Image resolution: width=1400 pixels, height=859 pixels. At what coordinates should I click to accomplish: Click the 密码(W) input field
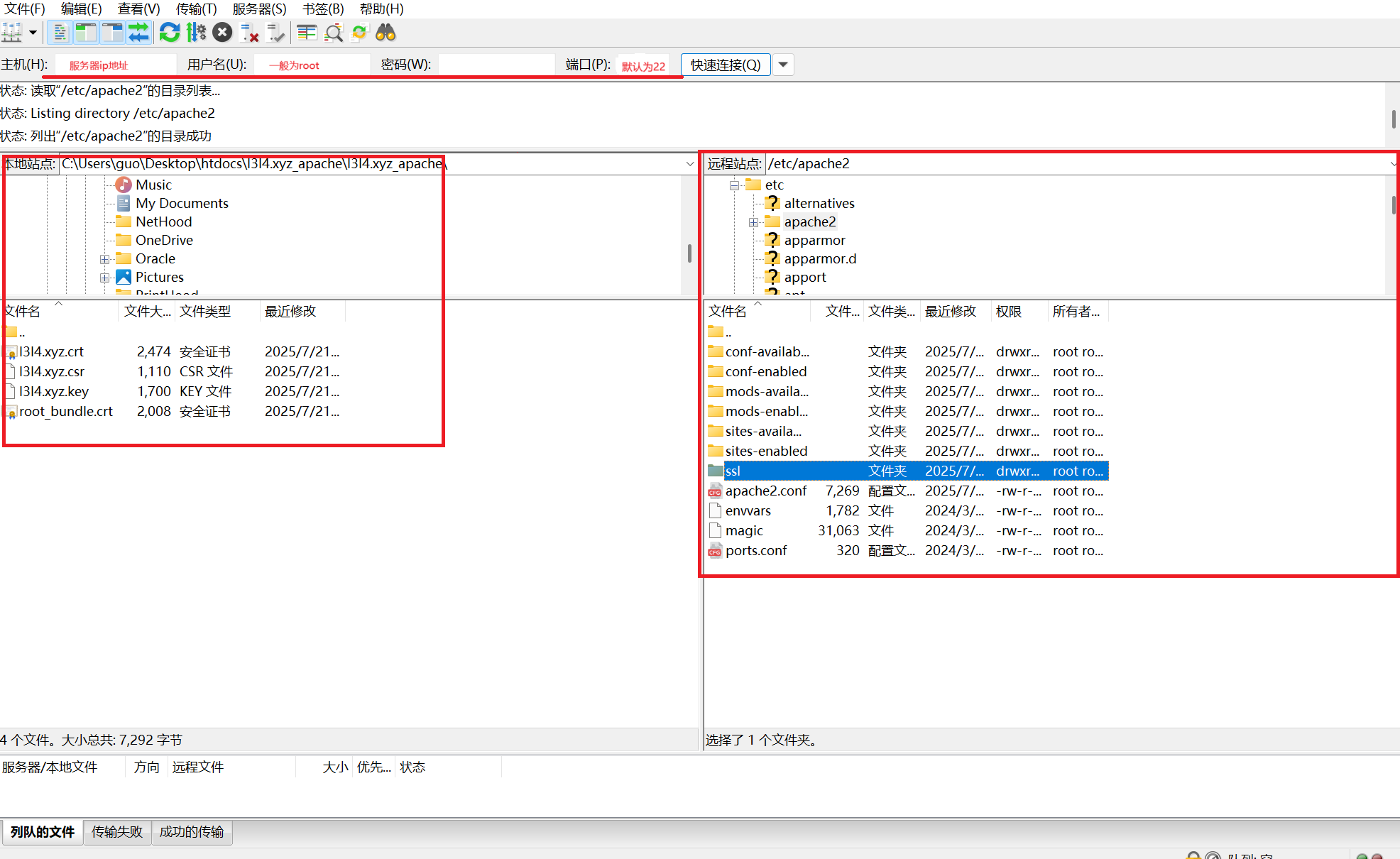[496, 65]
